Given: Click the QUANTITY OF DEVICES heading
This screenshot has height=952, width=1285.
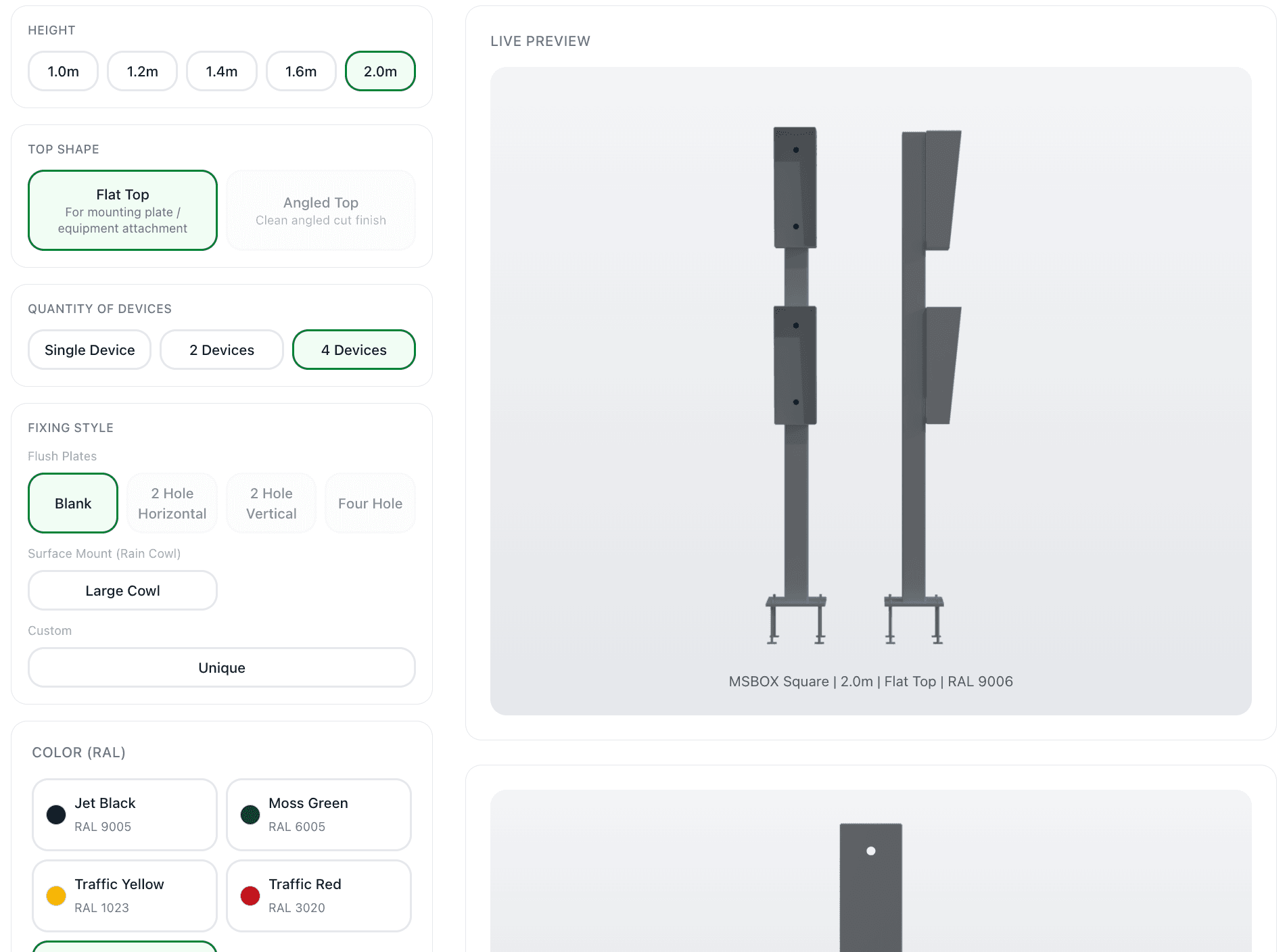Looking at the screenshot, I should pos(99,309).
